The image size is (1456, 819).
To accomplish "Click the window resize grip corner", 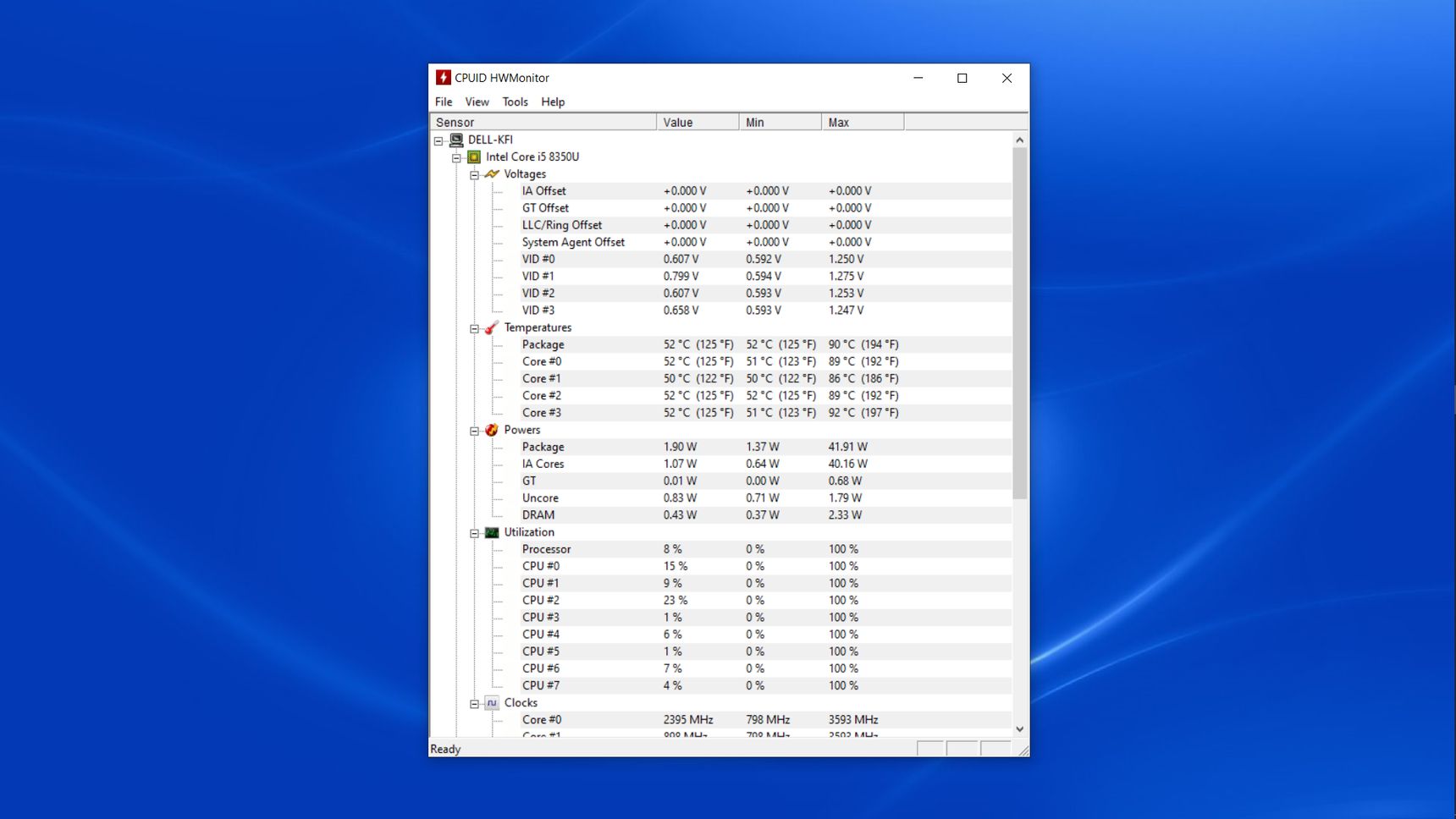I will [1023, 750].
